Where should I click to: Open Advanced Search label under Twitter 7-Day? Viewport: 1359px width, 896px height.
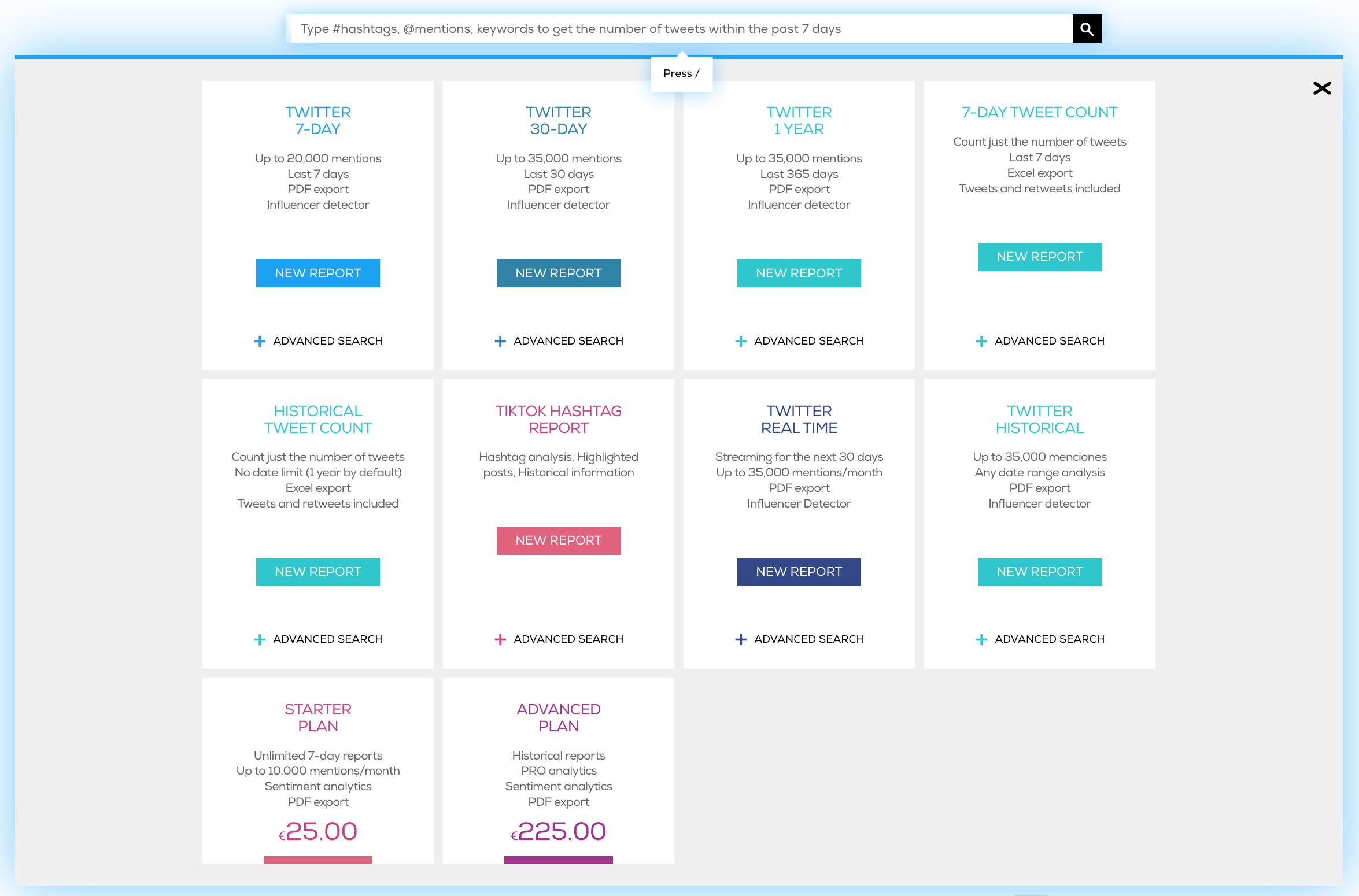[328, 341]
